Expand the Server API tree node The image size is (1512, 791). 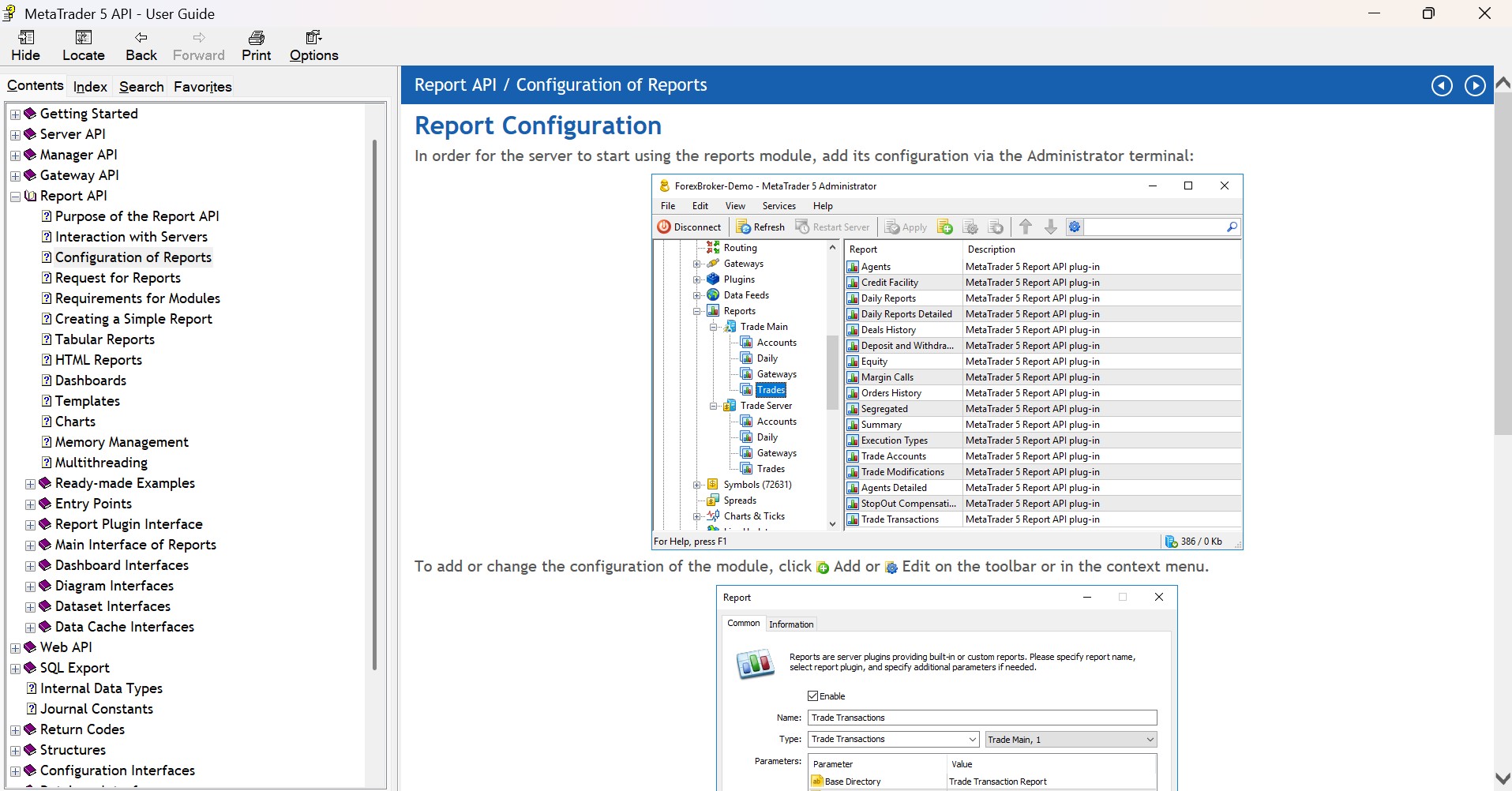point(15,135)
